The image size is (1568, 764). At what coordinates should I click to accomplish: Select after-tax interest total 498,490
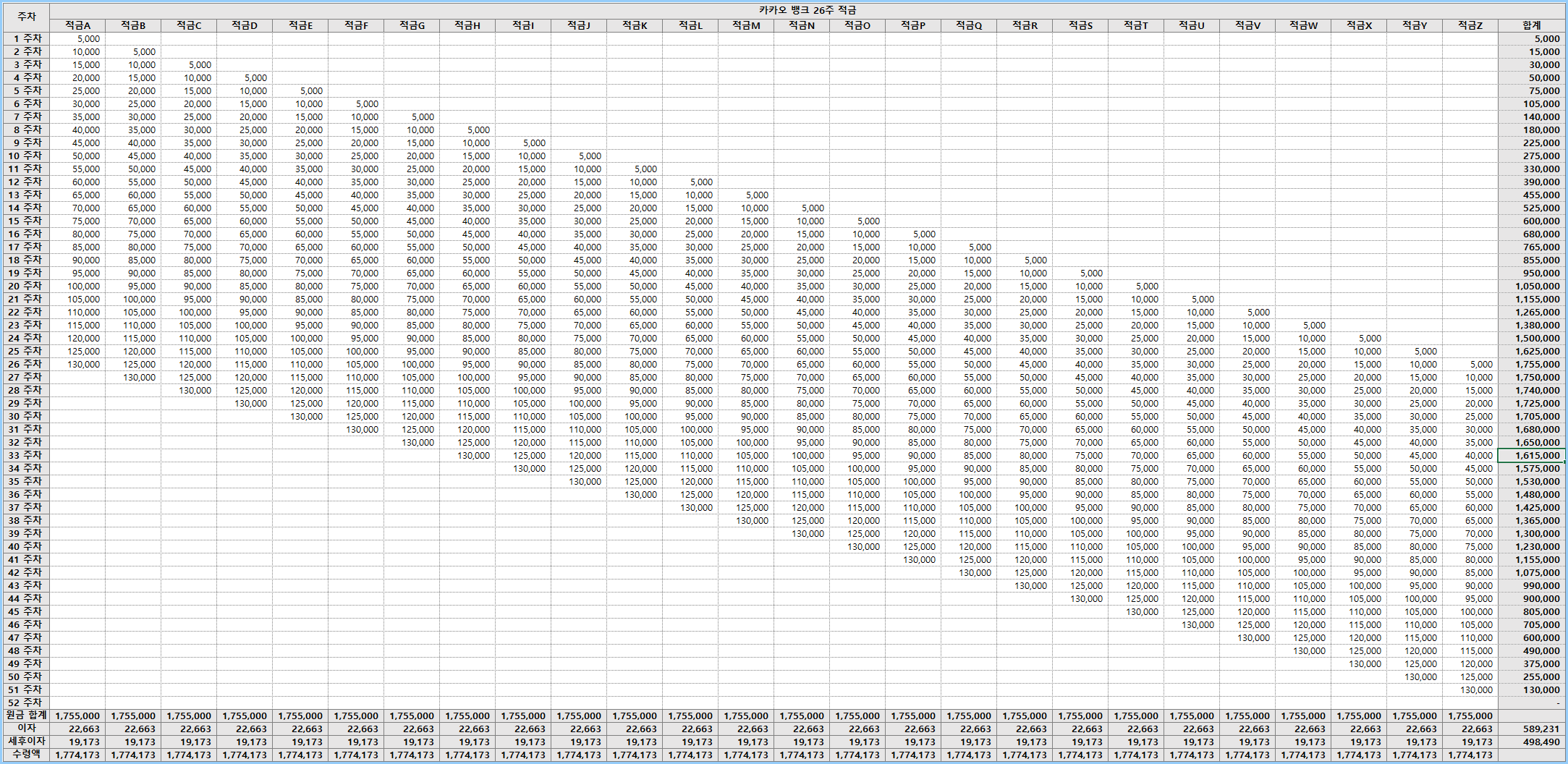pos(1532,742)
